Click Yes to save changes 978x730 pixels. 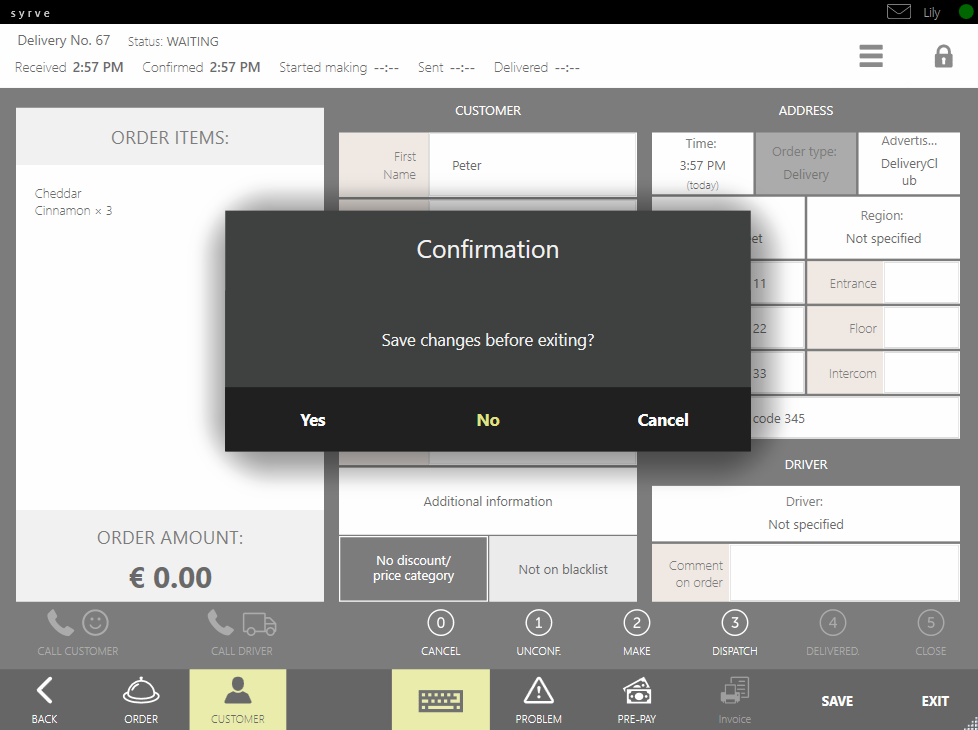point(313,420)
